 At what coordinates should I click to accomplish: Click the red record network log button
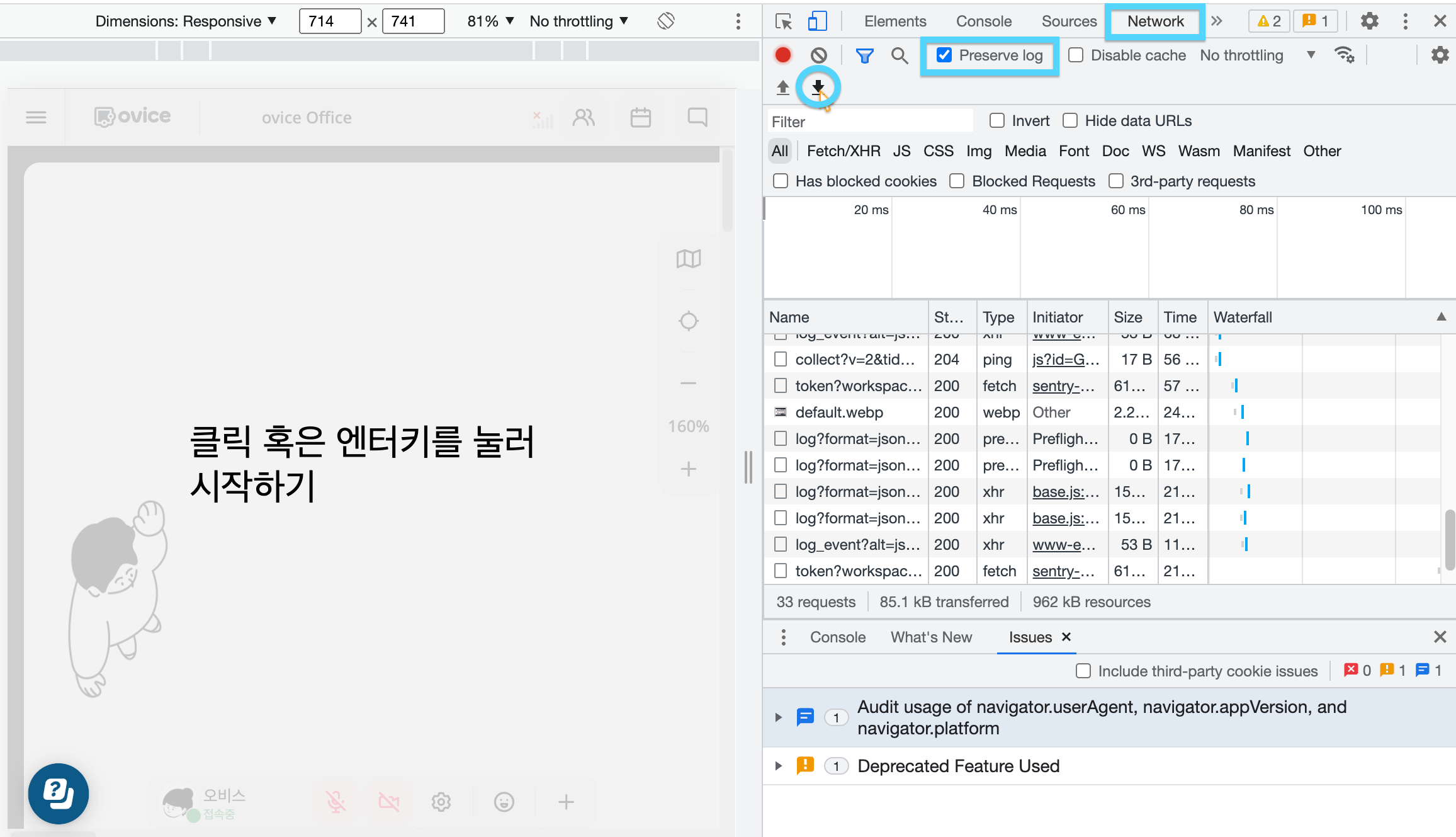(x=782, y=55)
